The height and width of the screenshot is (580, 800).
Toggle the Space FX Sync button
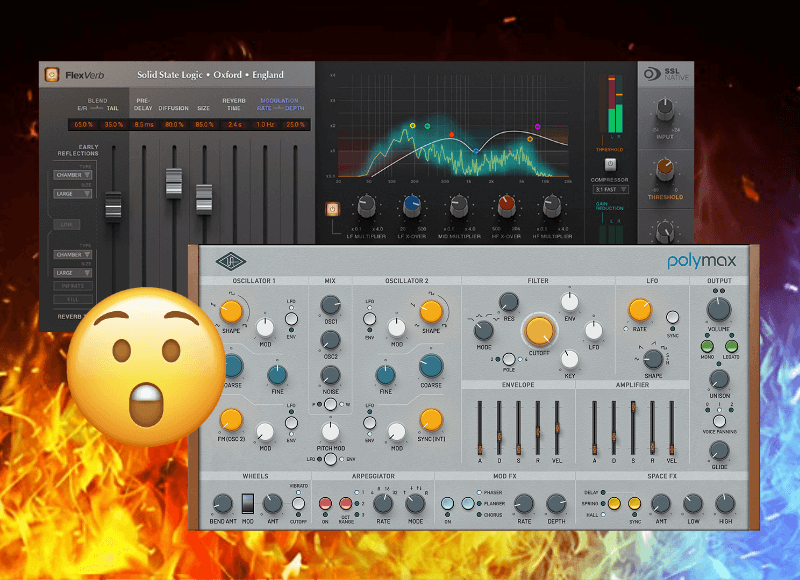(634, 504)
